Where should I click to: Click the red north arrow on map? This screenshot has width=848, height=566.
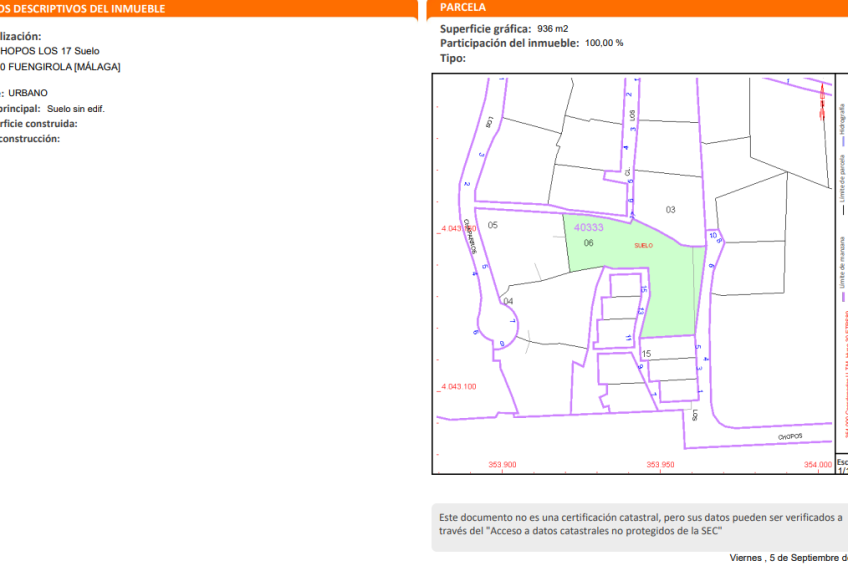click(822, 98)
